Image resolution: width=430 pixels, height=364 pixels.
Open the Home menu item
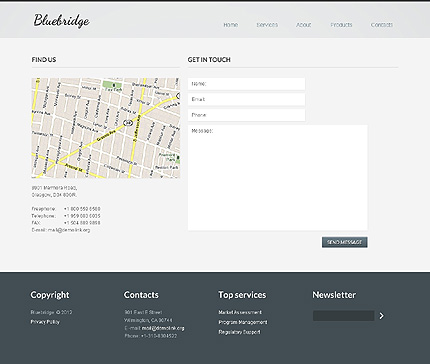pos(231,25)
